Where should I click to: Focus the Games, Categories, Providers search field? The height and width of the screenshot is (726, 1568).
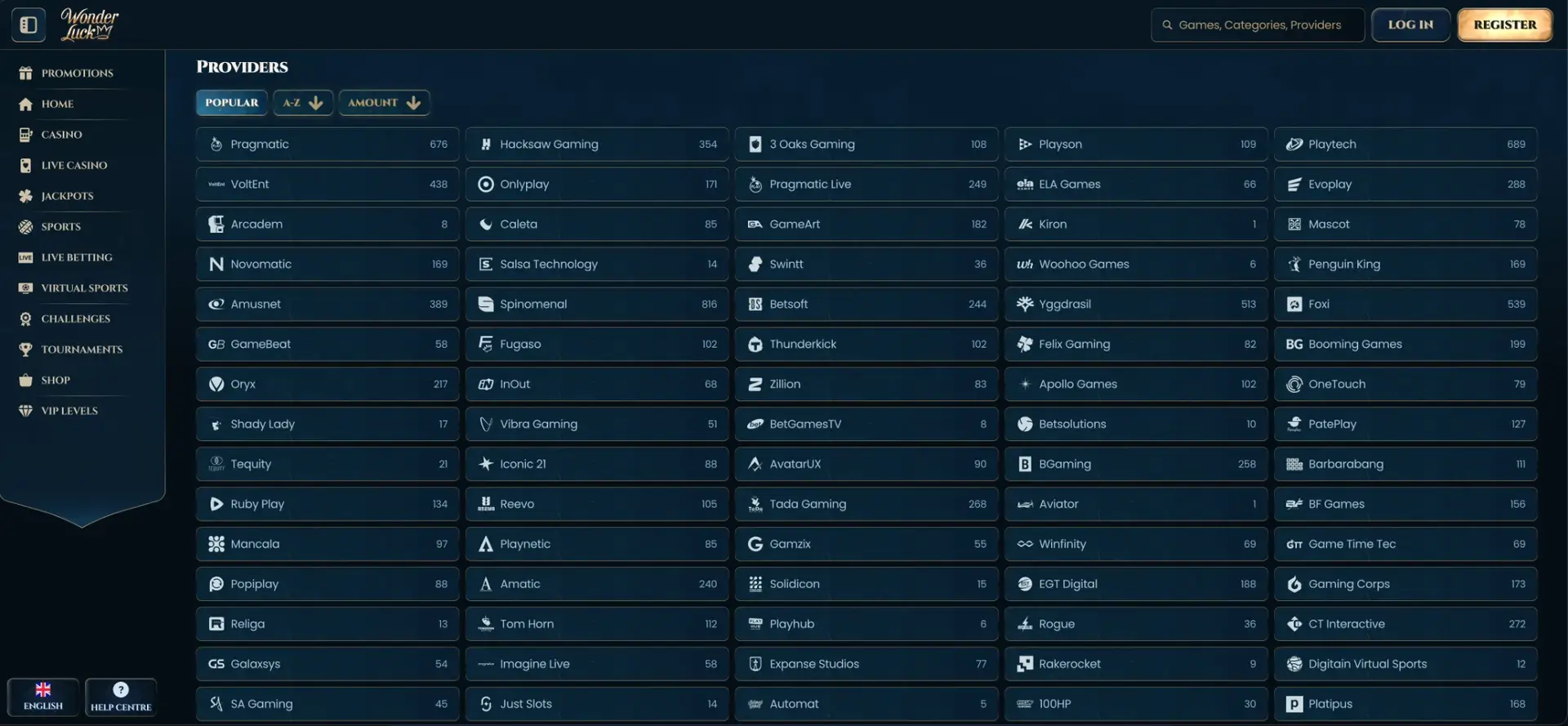coord(1258,24)
